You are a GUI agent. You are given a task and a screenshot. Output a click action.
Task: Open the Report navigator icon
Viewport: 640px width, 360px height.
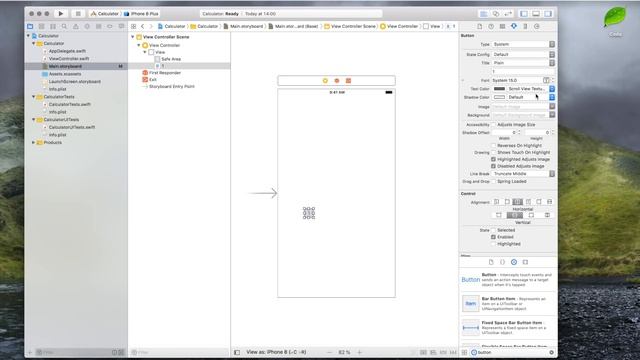(x=121, y=26)
